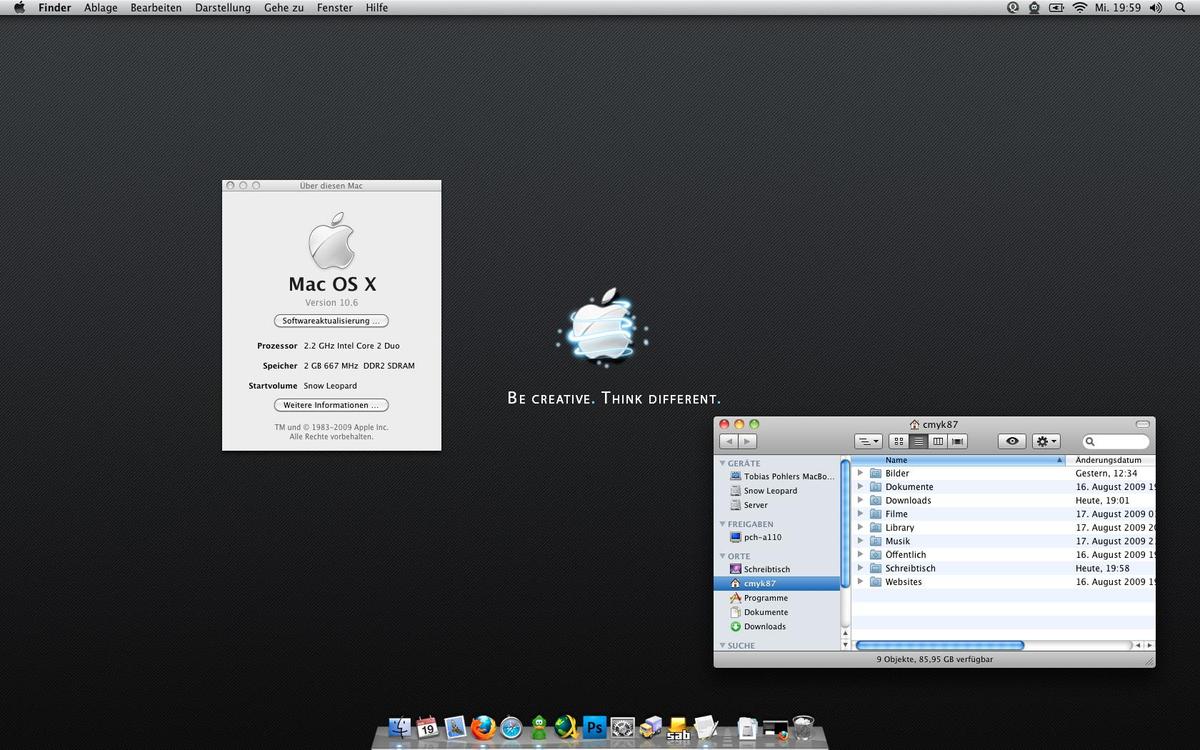
Task: Open the Apple menu
Action: [19, 7]
